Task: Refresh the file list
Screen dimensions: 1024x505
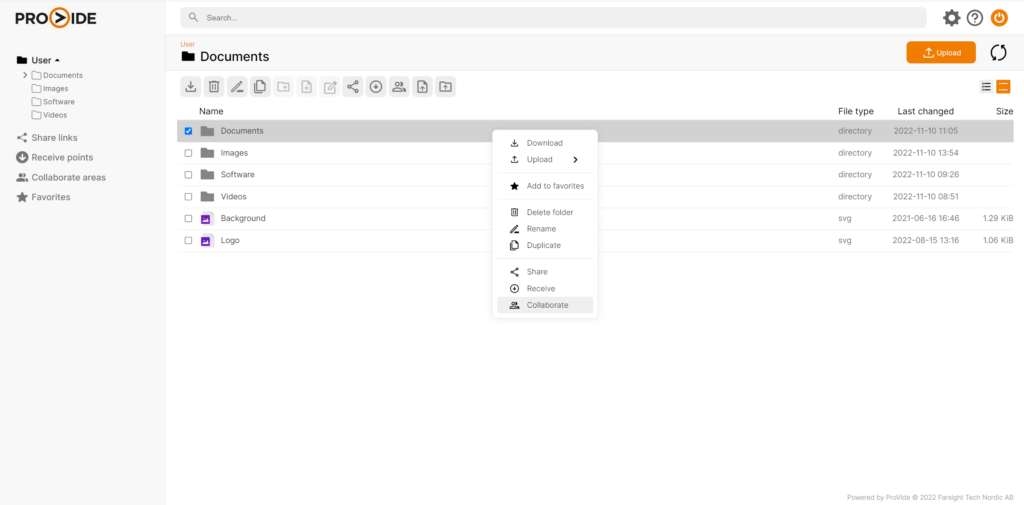Action: click(x=999, y=53)
